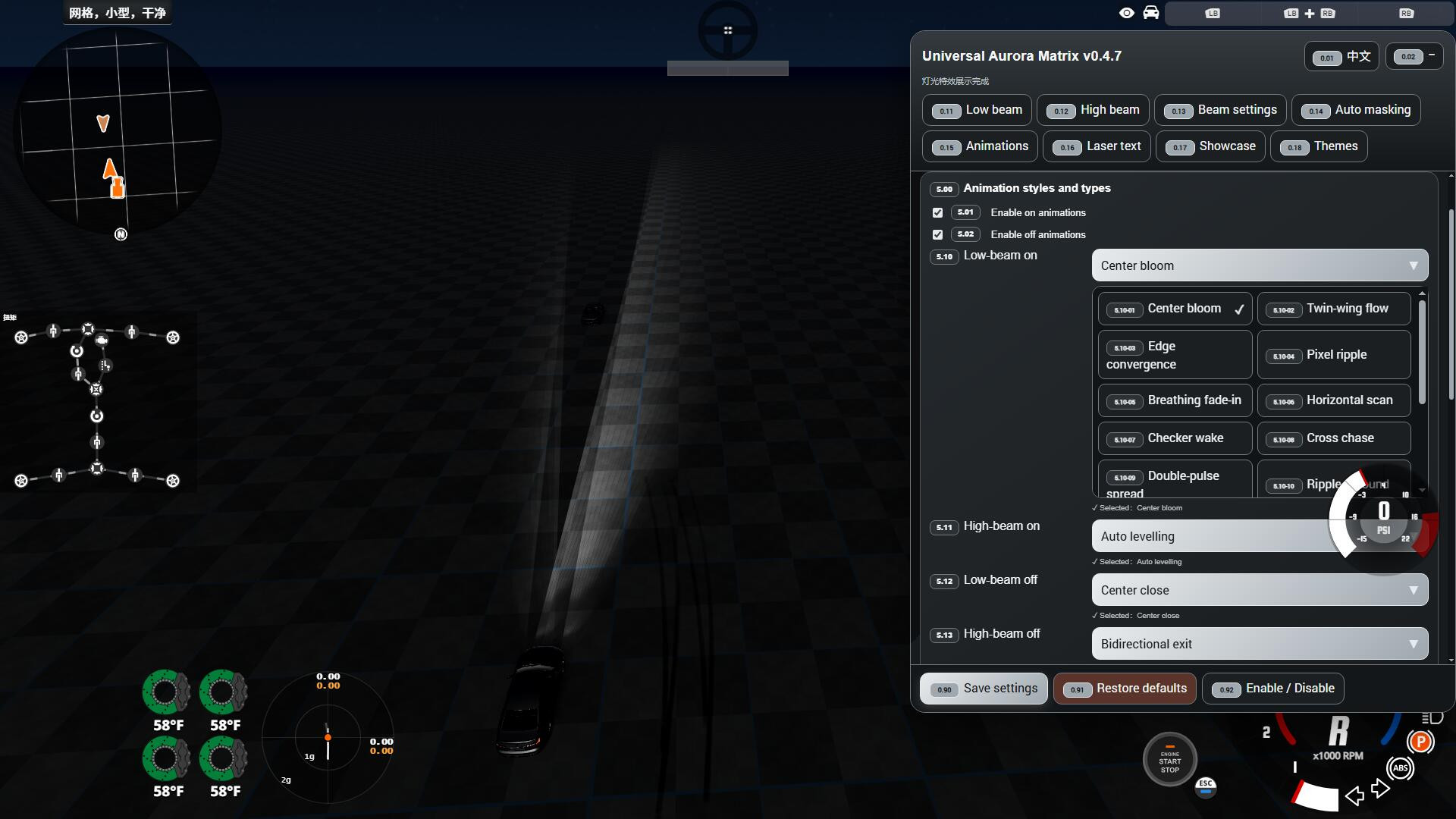Select the single RB controller segment

(x=1406, y=13)
